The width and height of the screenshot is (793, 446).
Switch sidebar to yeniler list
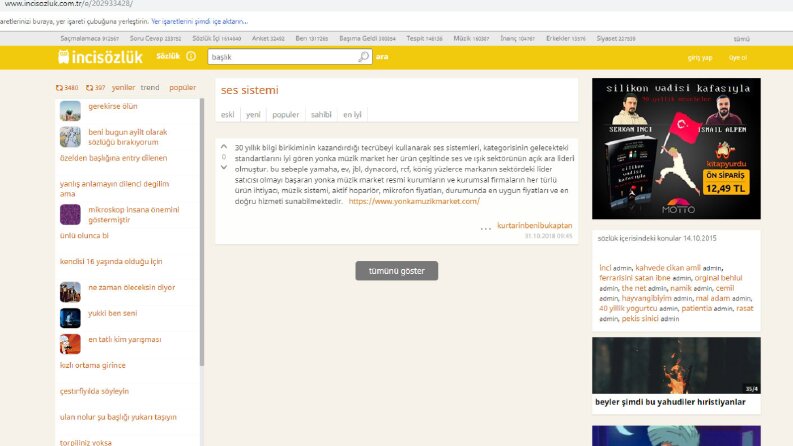(123, 87)
